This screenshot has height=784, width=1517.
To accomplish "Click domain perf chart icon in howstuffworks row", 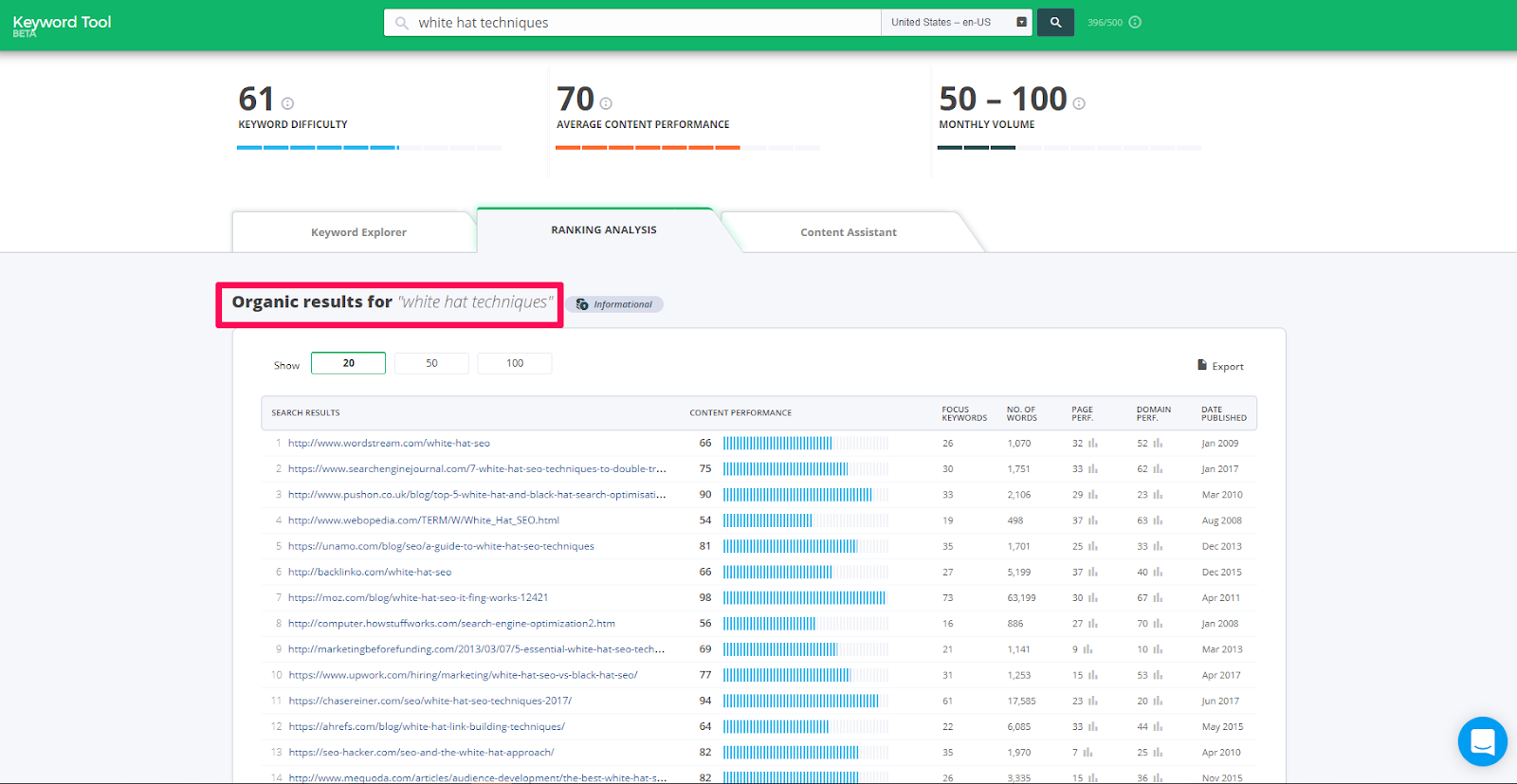I will click(x=1158, y=623).
